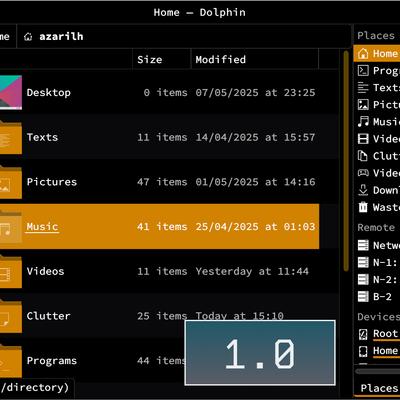Click the home icon in breadcrumb bar
This screenshot has height=400, width=400.
click(28, 36)
